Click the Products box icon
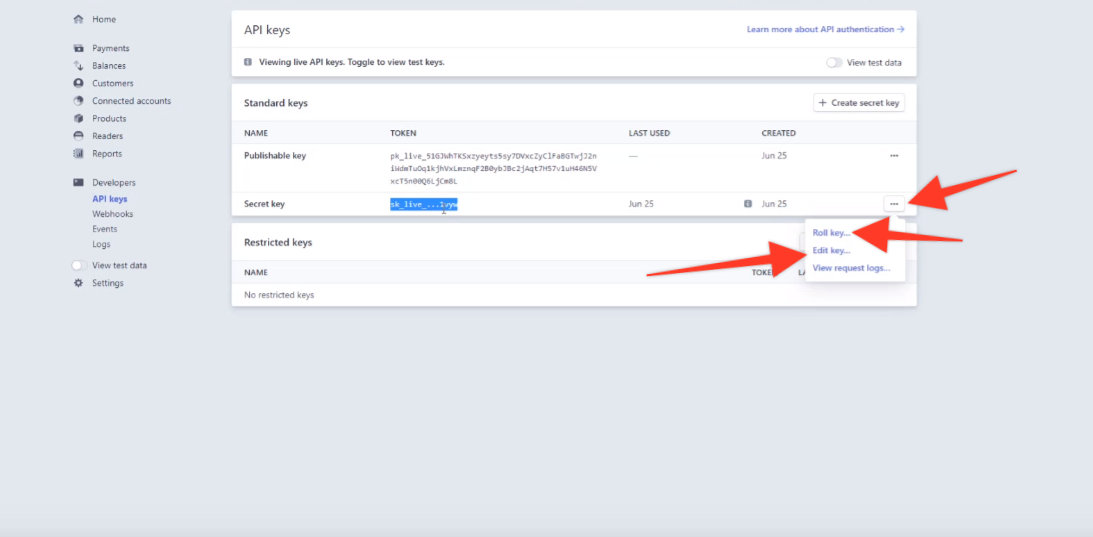 [79, 119]
